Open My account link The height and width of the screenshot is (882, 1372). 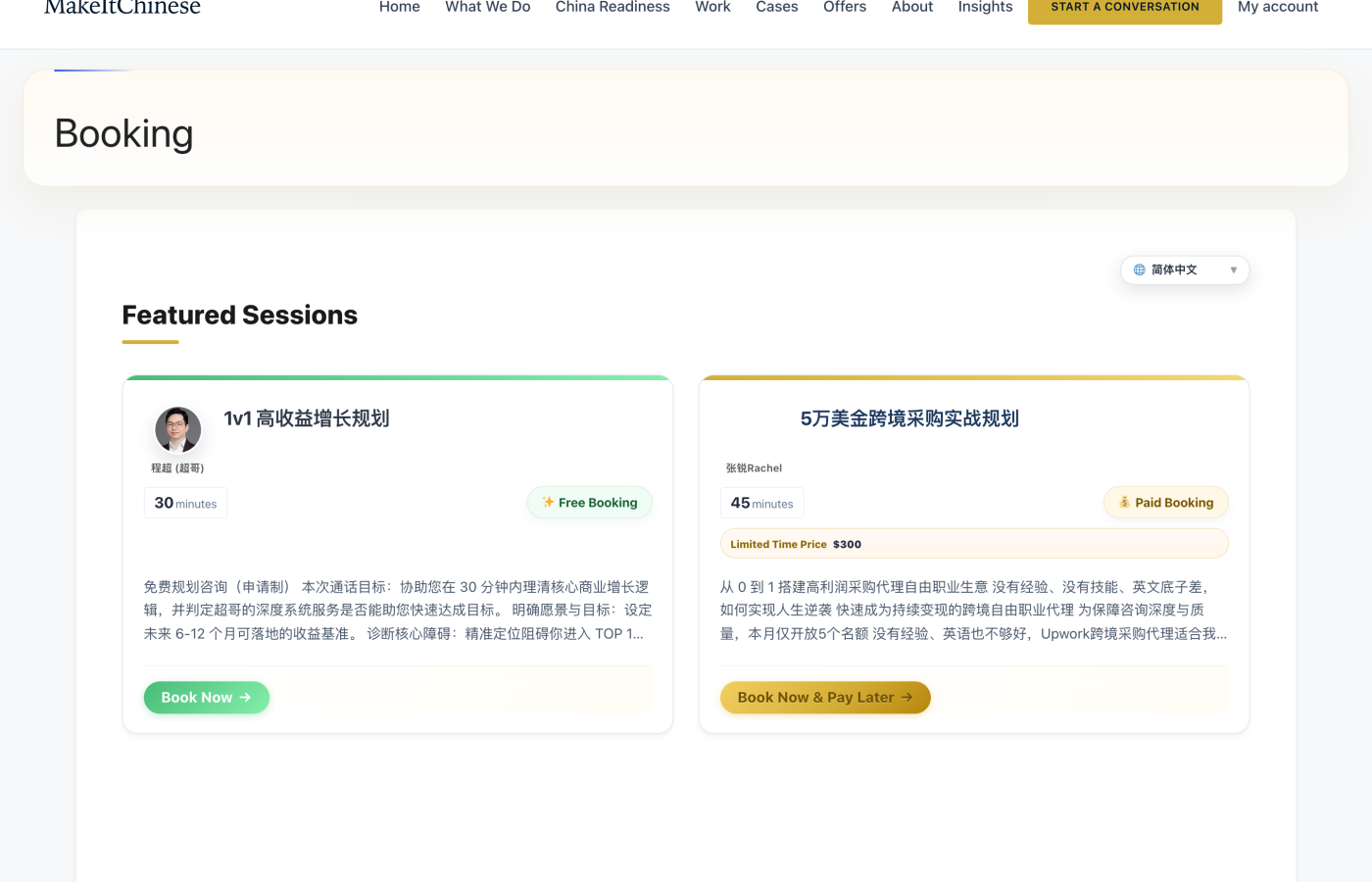click(x=1278, y=7)
